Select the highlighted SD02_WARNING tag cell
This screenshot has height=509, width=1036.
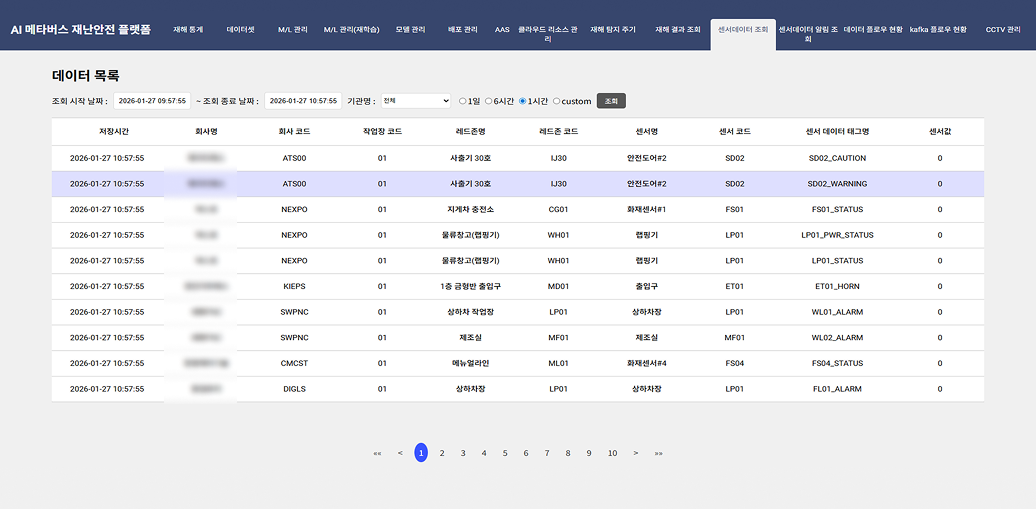pyautogui.click(x=837, y=184)
